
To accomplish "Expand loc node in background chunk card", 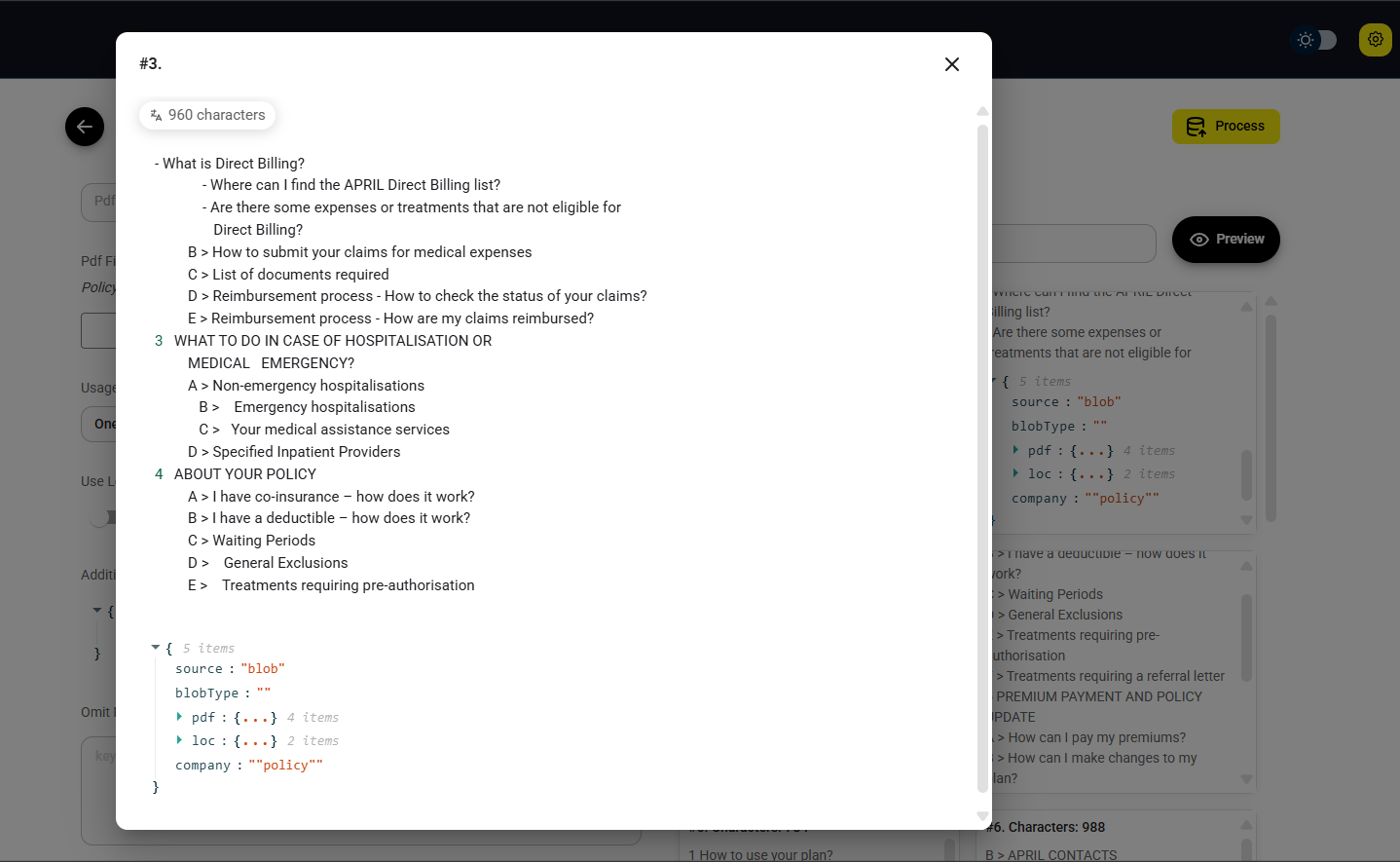I will click(x=1015, y=473).
